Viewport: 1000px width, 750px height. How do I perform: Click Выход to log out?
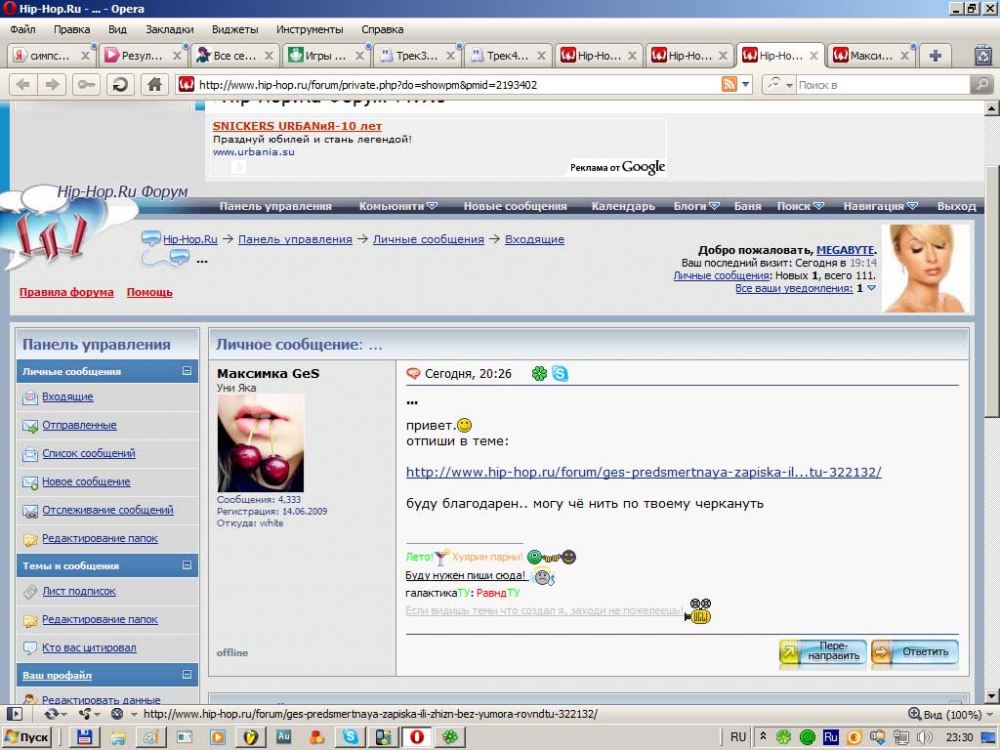point(956,206)
